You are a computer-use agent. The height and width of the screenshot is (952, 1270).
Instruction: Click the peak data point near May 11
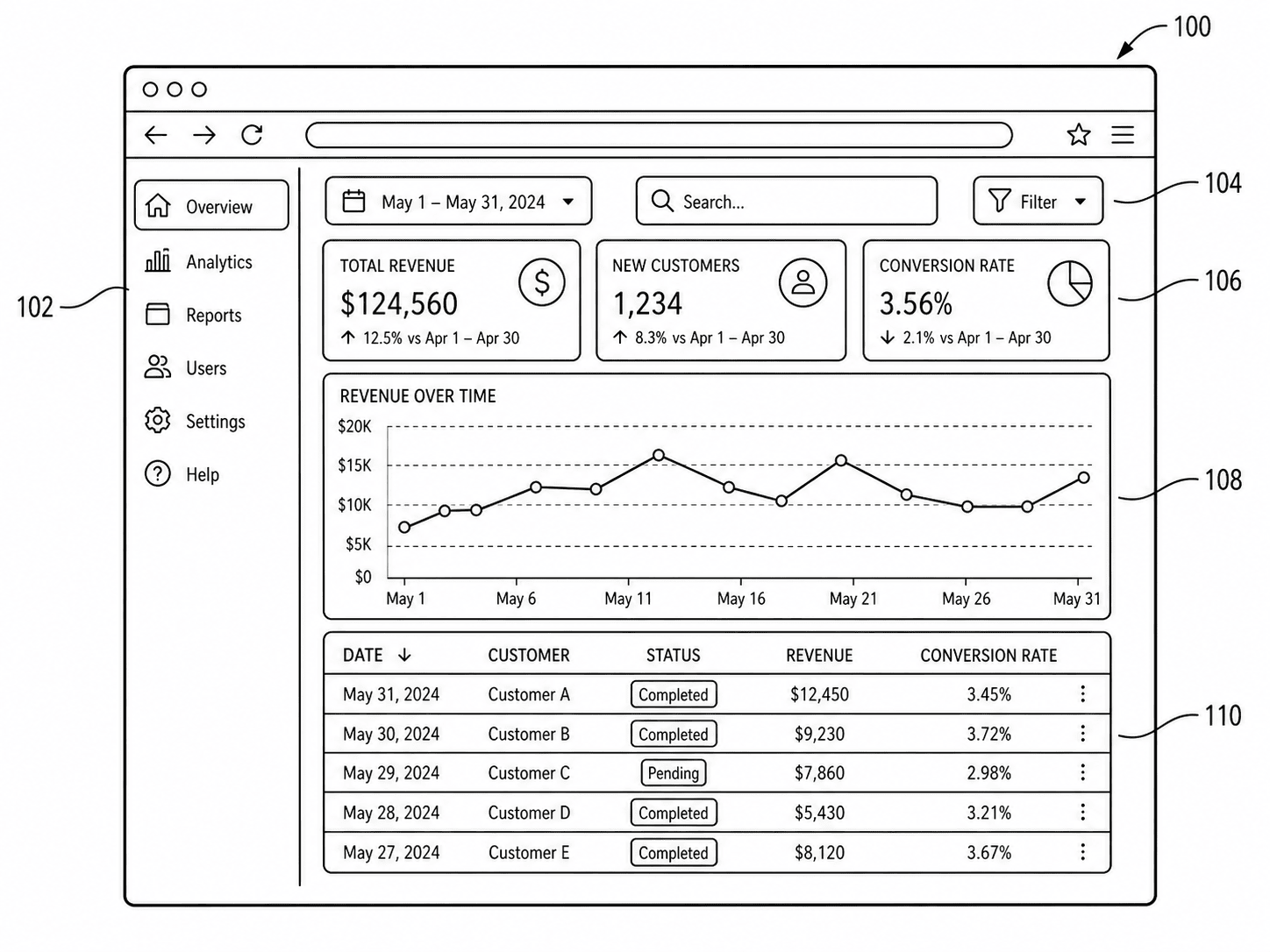659,455
